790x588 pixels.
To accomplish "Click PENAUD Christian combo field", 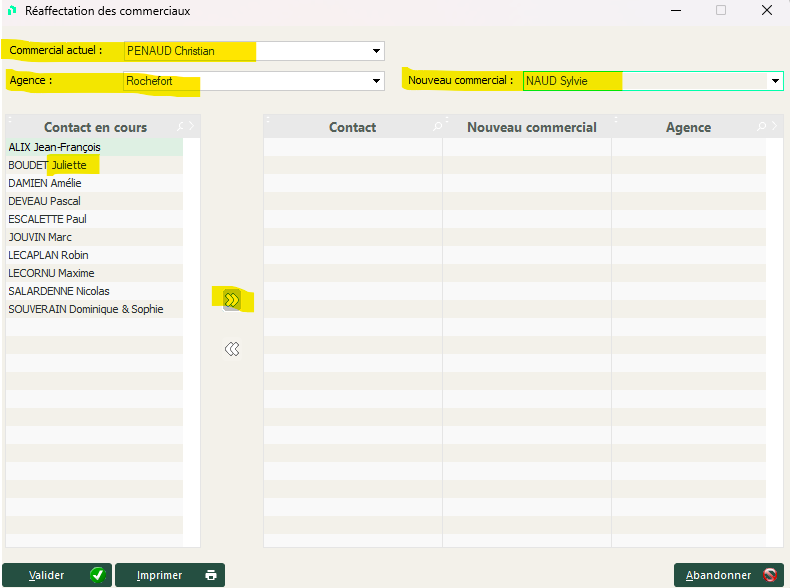I will coord(254,51).
